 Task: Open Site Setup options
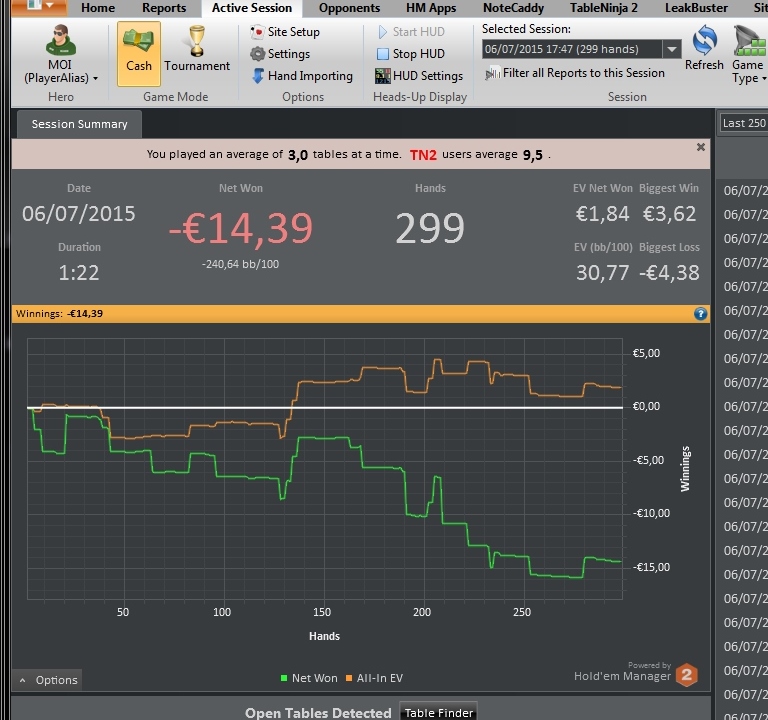[x=285, y=32]
